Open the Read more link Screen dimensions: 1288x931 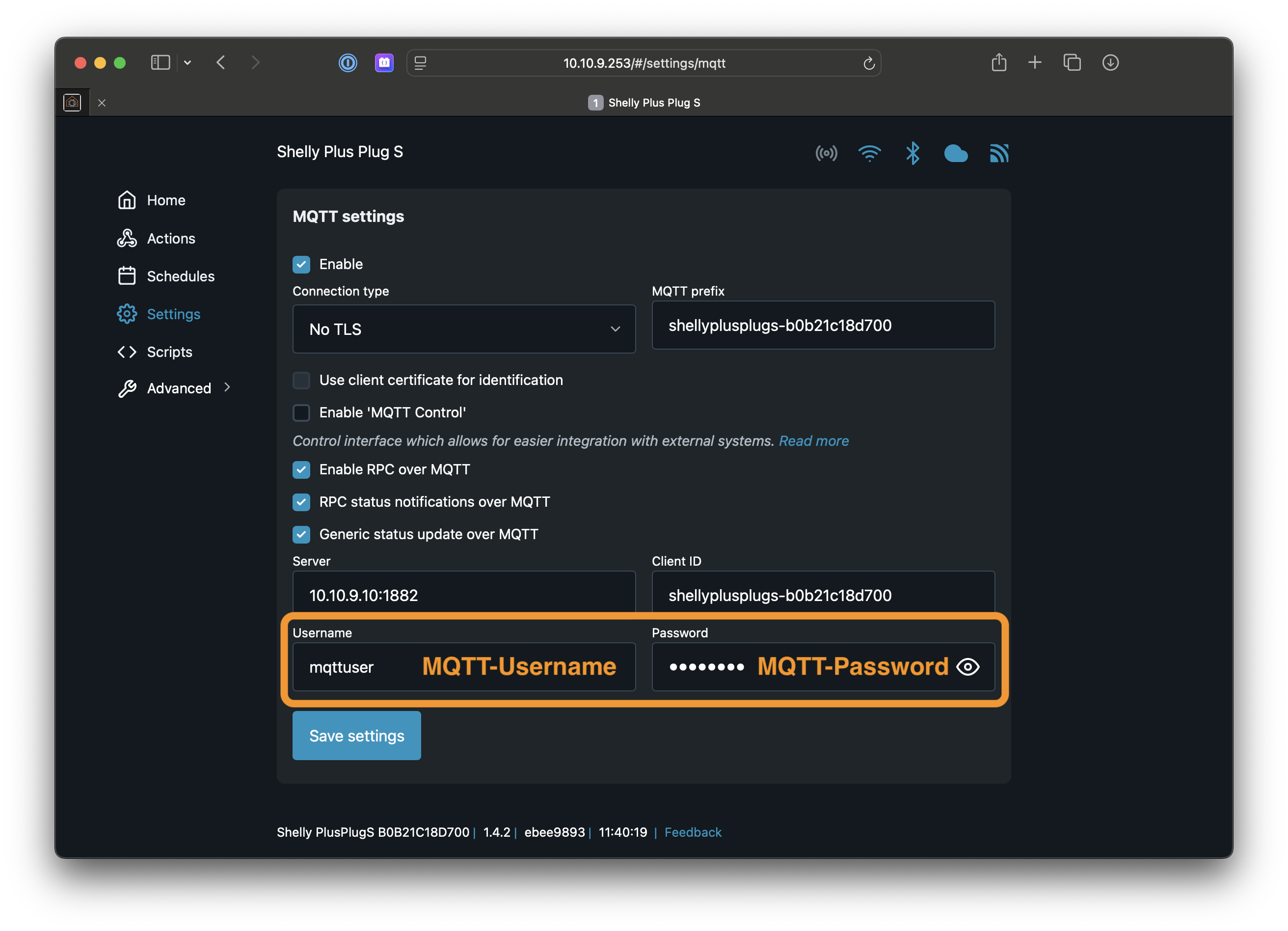[x=814, y=441]
